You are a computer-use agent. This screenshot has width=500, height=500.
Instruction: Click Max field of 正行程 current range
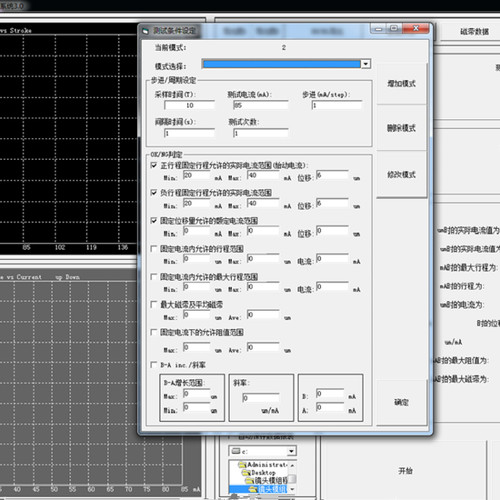pos(263,175)
